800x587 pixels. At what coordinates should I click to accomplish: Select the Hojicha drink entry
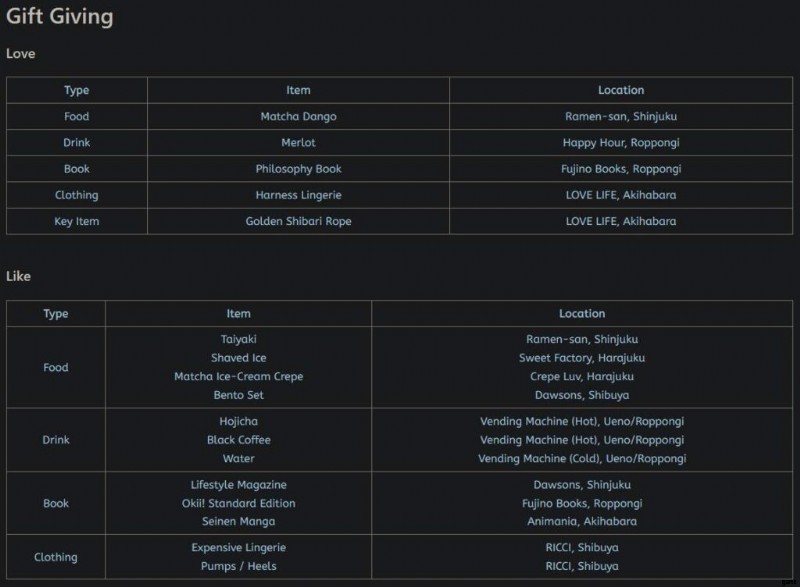click(x=238, y=422)
